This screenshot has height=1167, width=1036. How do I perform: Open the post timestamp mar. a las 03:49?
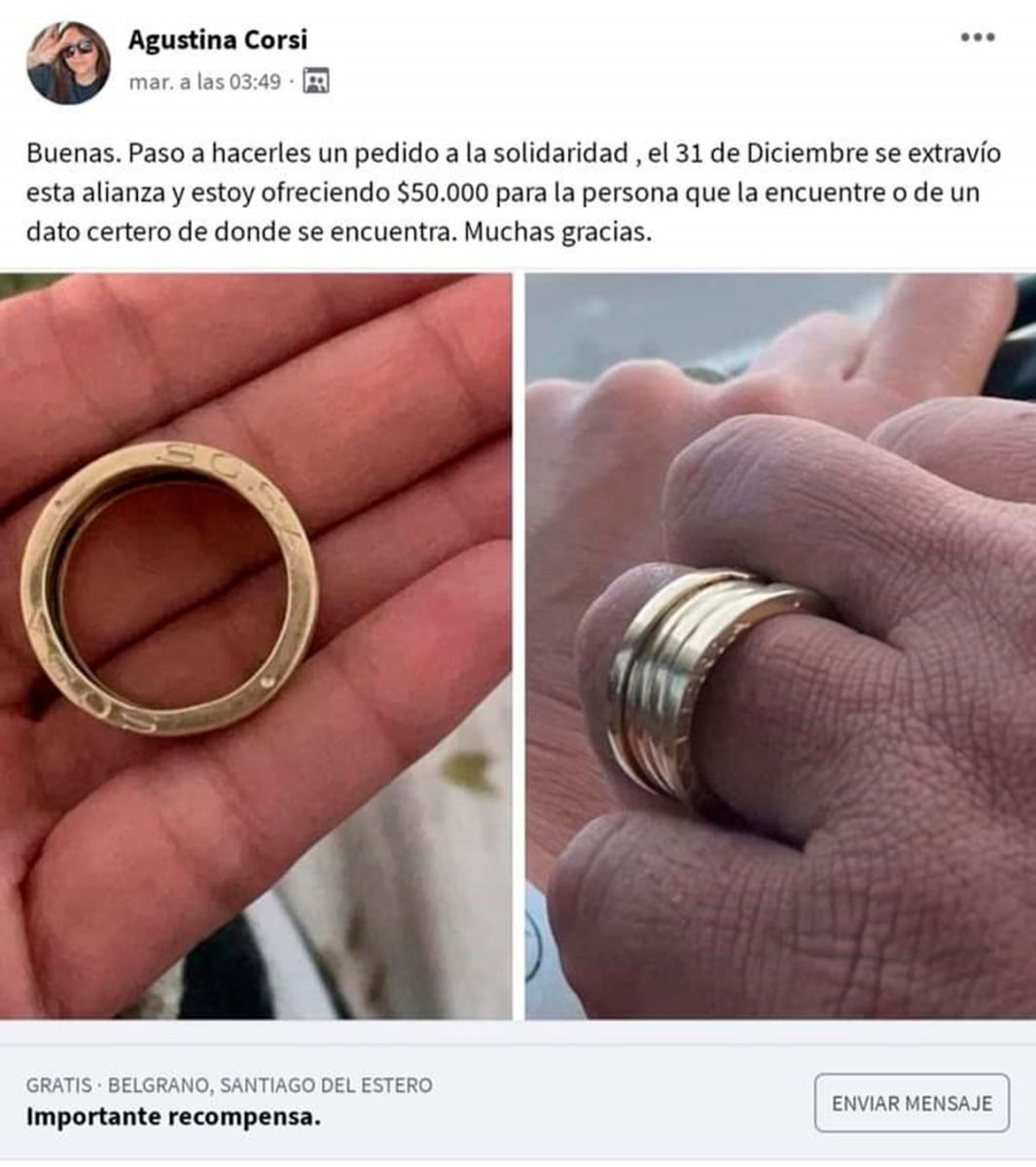(x=204, y=83)
